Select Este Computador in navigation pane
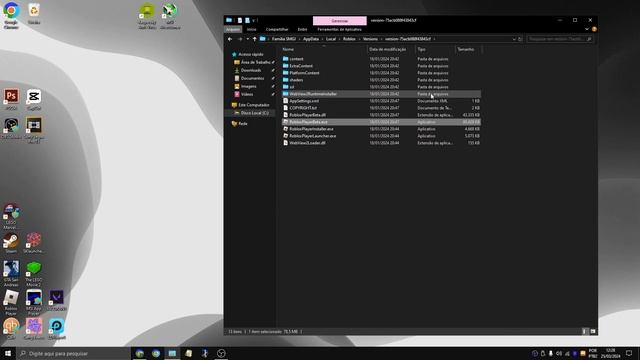The height and width of the screenshot is (360, 640). coord(250,105)
